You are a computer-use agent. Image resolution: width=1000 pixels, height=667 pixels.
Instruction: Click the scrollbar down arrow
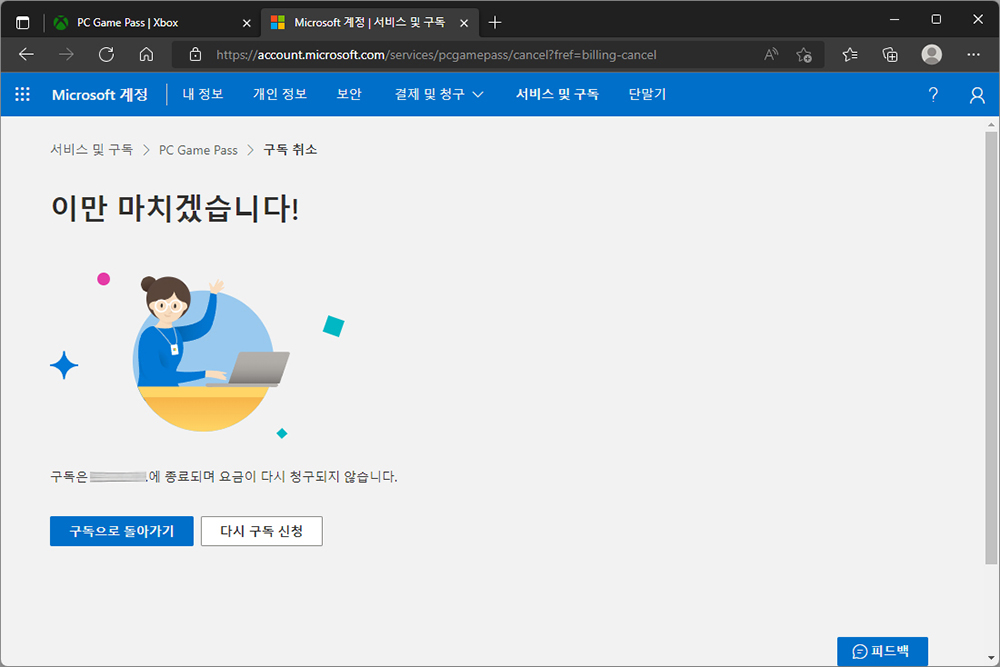coord(990,658)
